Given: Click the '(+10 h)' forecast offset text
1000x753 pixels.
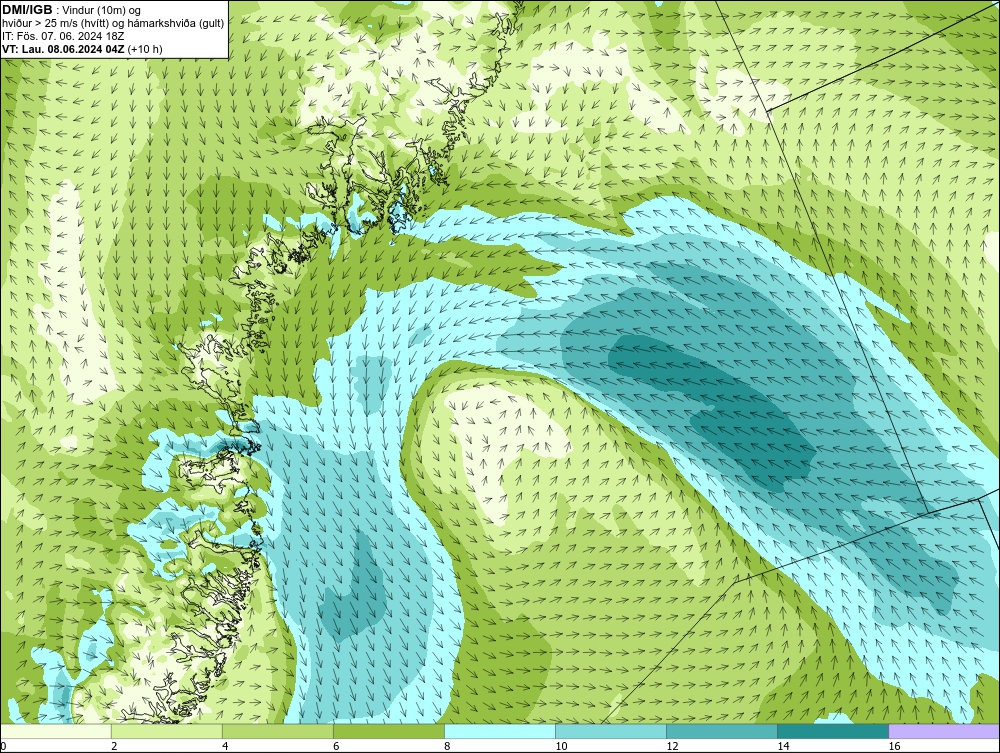Looking at the screenshot, I should coord(145,49).
